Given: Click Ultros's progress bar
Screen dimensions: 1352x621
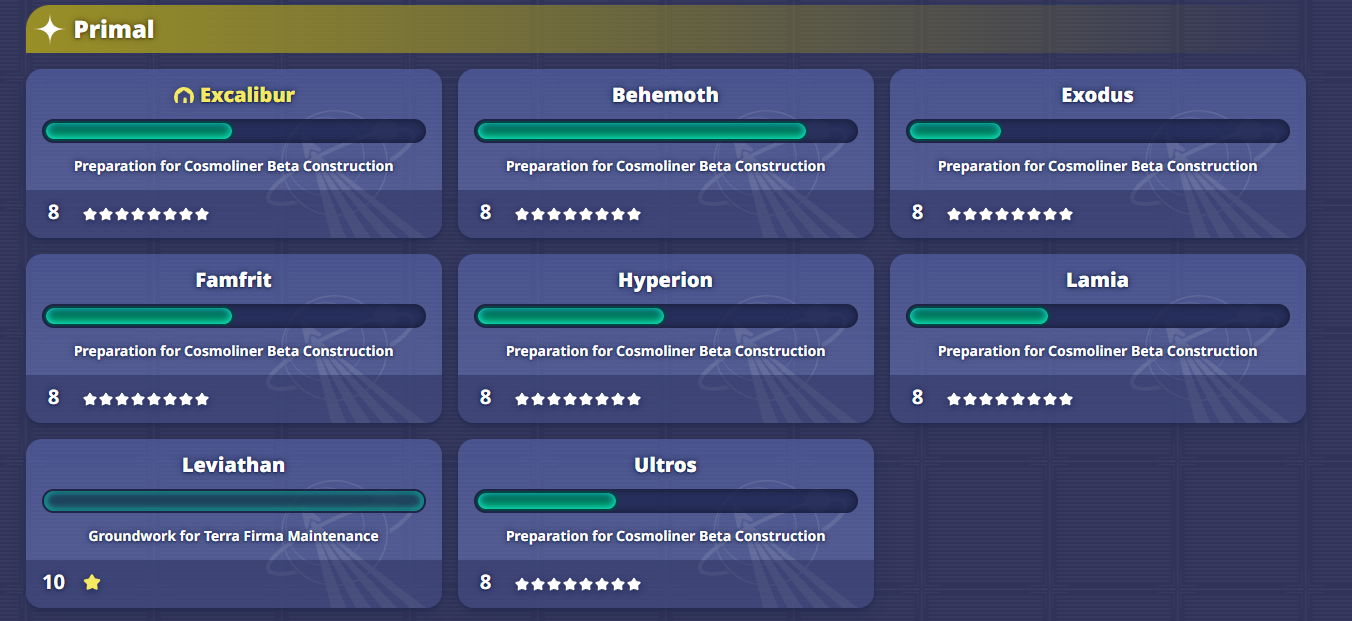Looking at the screenshot, I should 665,501.
